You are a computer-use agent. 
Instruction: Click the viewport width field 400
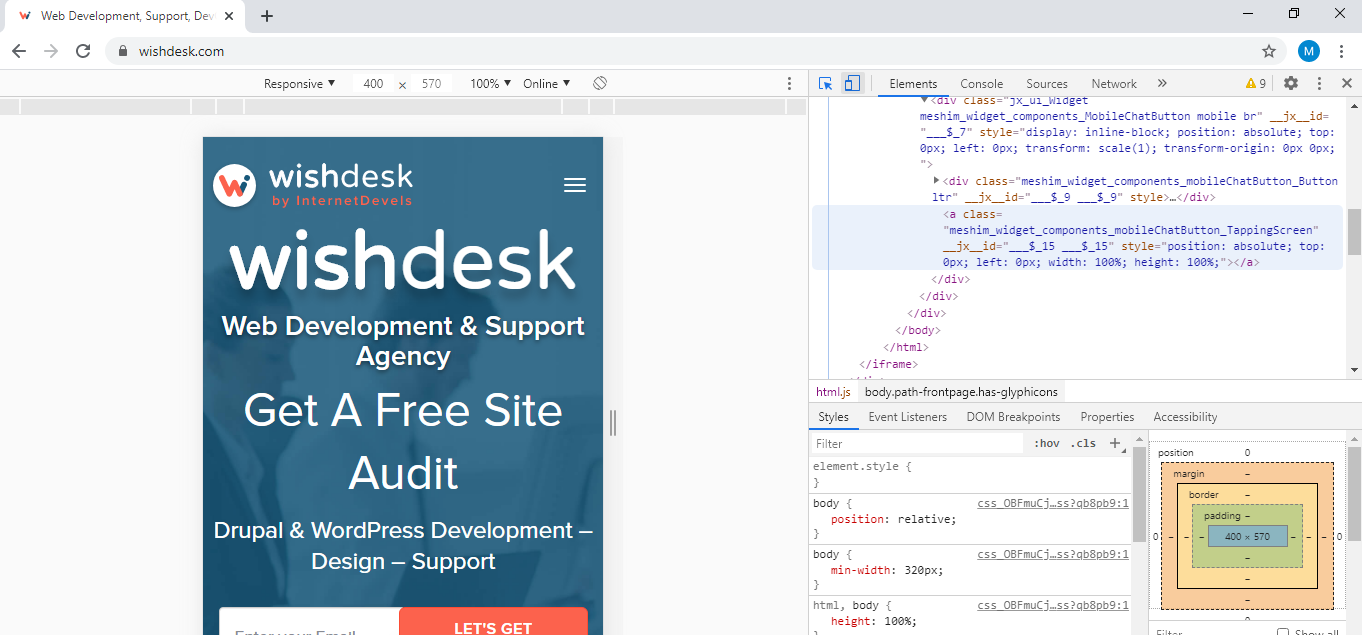tap(373, 84)
